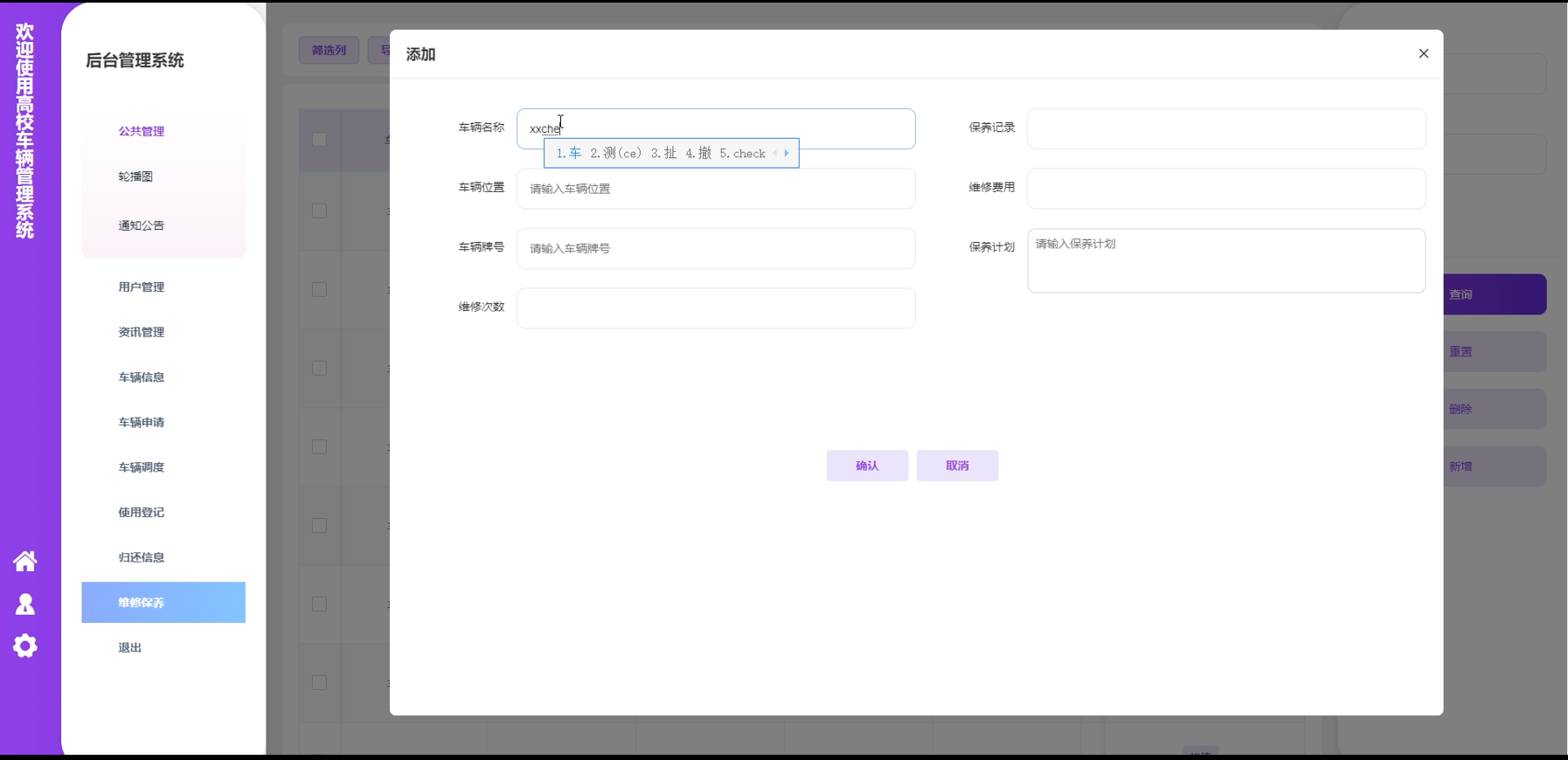1568x760 pixels.
Task: Choose IME candidate 2 测(ce)
Action: coord(616,153)
